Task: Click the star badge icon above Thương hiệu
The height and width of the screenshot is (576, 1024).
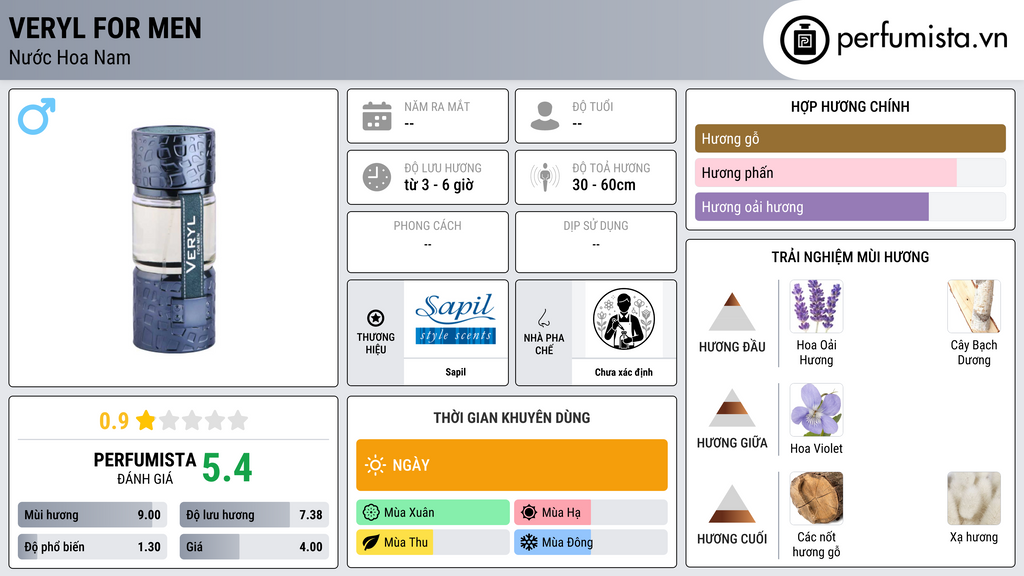Action: pyautogui.click(x=376, y=318)
